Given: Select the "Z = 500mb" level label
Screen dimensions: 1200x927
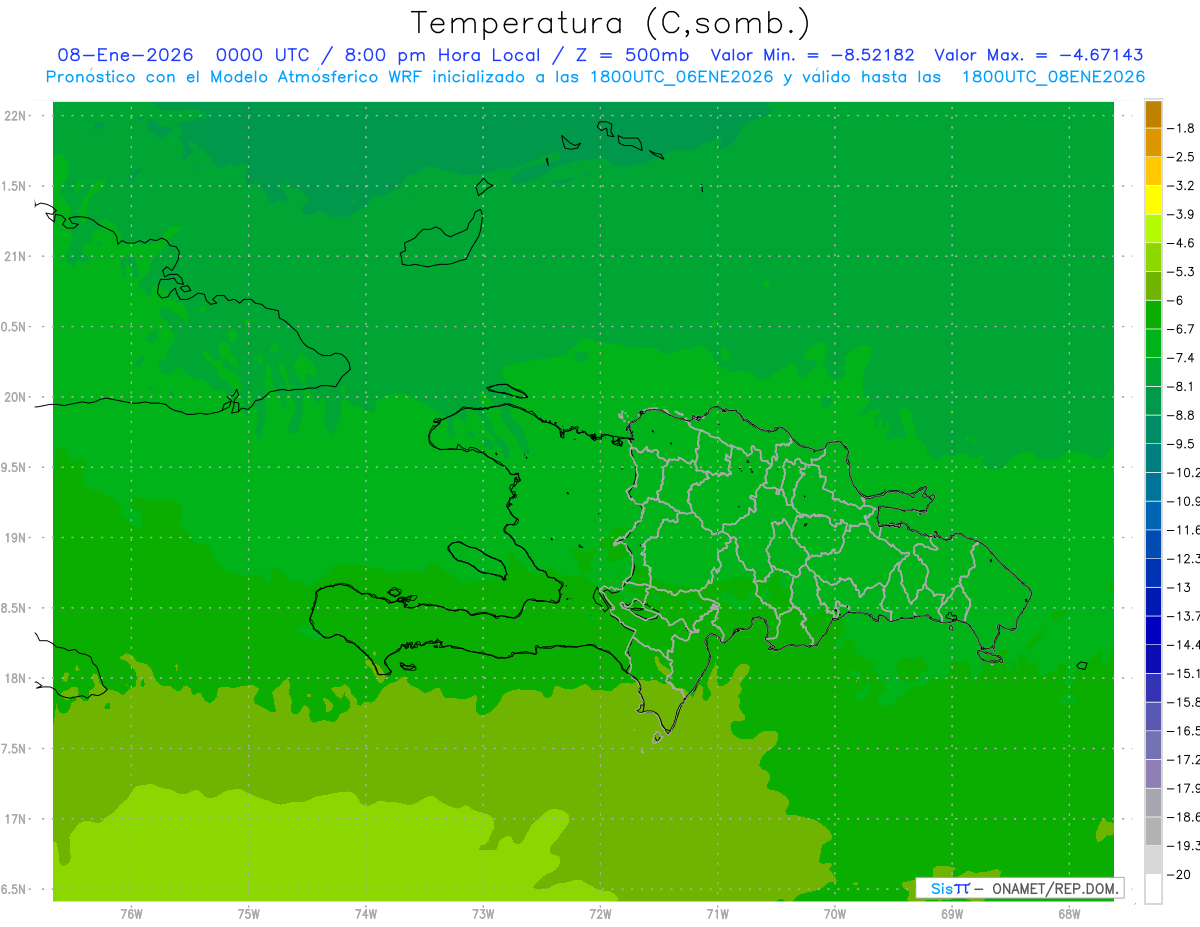Looking at the screenshot, I should coord(630,55).
